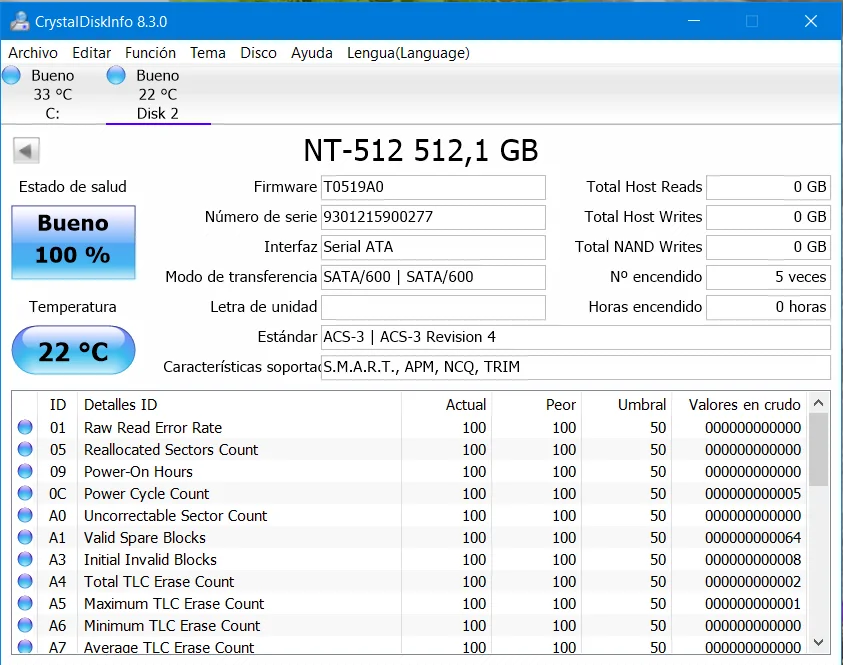
Task: Open the Función menu
Action: pyautogui.click(x=150, y=53)
